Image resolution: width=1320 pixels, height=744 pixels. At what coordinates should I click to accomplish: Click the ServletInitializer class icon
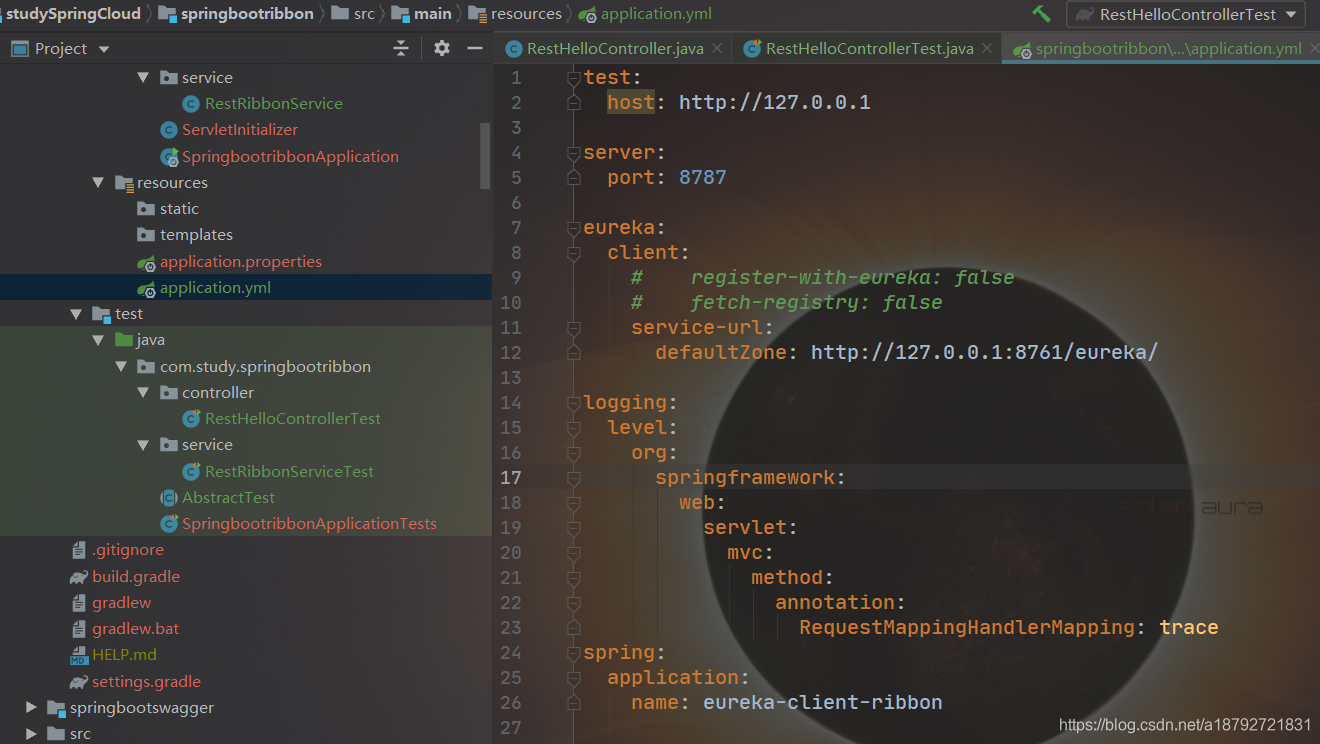169,130
